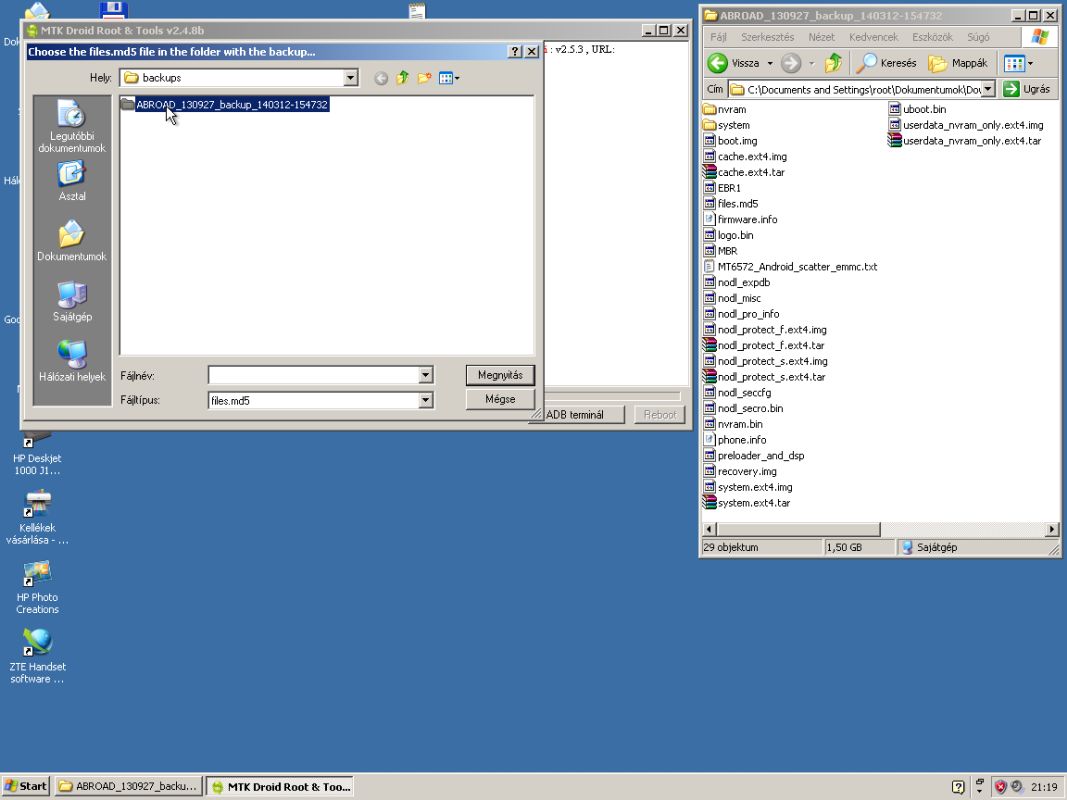Viewport: 1067px width, 800px height.
Task: Open Dokumentumok in the dialog sidebar
Action: click(71, 241)
